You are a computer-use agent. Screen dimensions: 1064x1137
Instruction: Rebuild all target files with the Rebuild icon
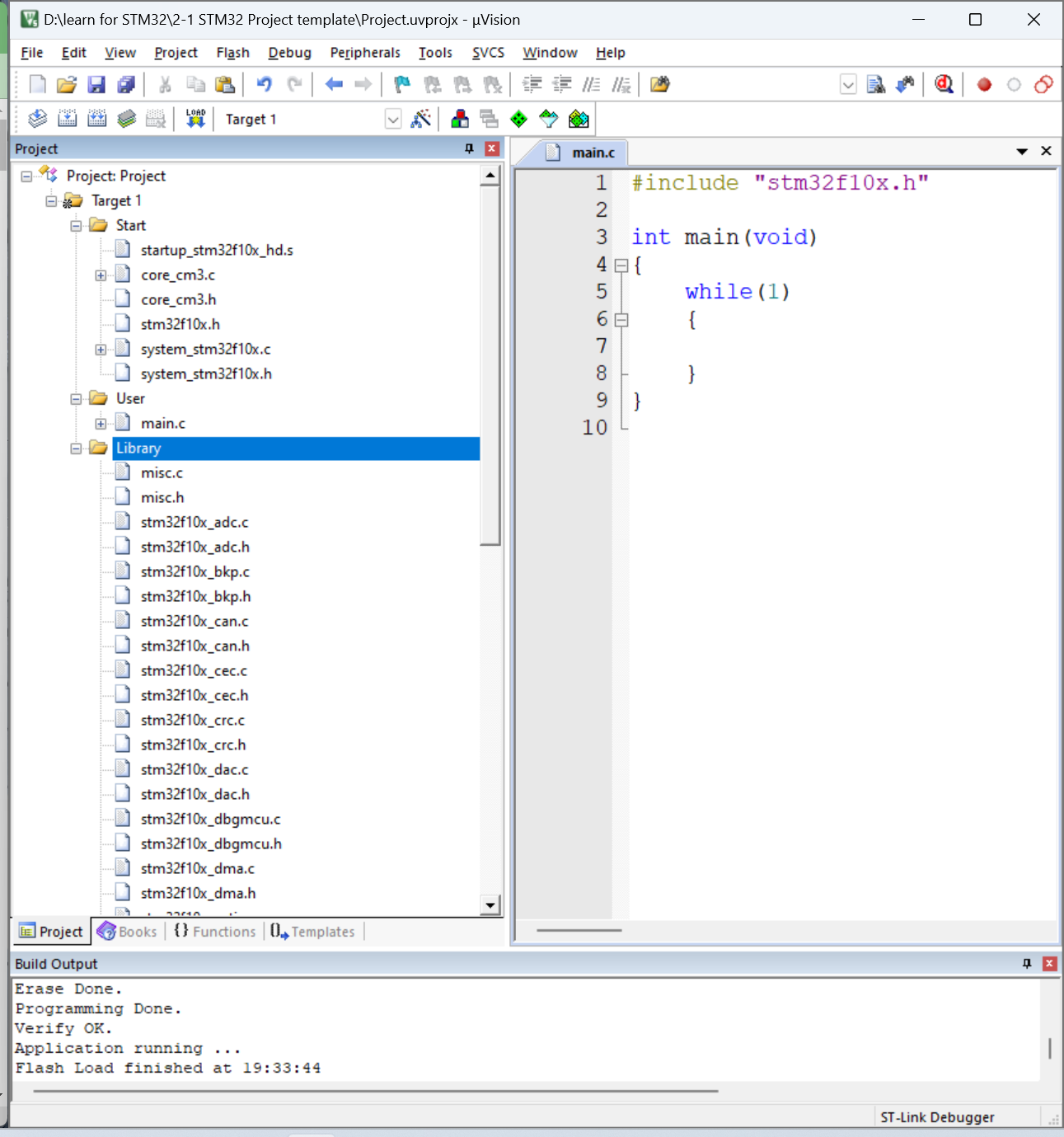pos(97,119)
